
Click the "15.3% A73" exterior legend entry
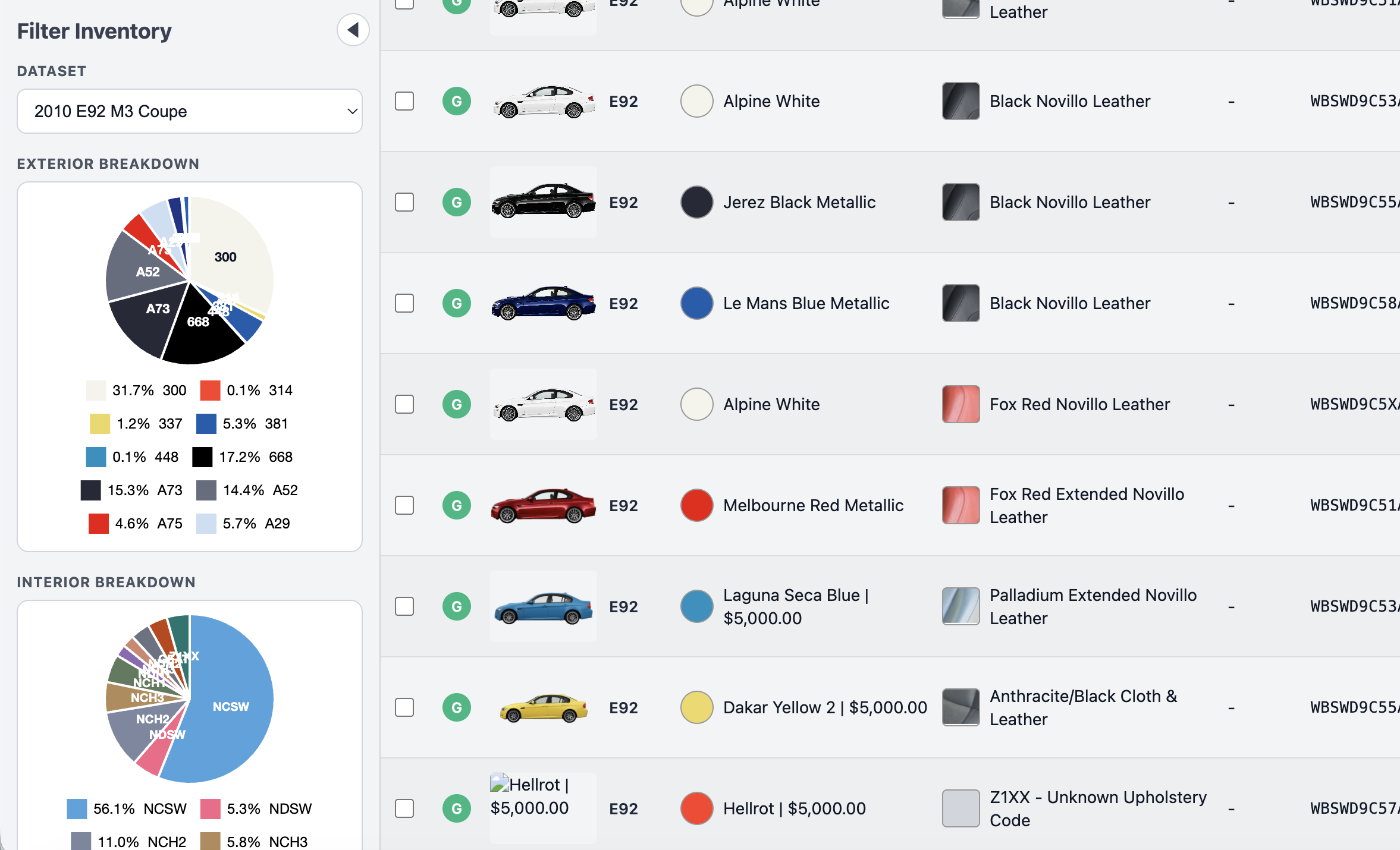tap(132, 490)
